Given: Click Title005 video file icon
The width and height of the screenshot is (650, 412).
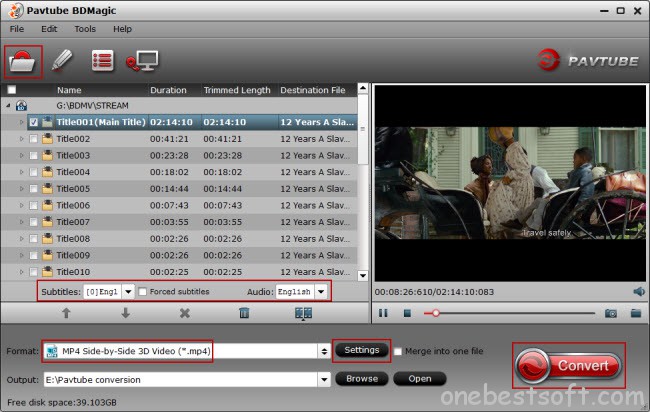Looking at the screenshot, I should (47, 189).
